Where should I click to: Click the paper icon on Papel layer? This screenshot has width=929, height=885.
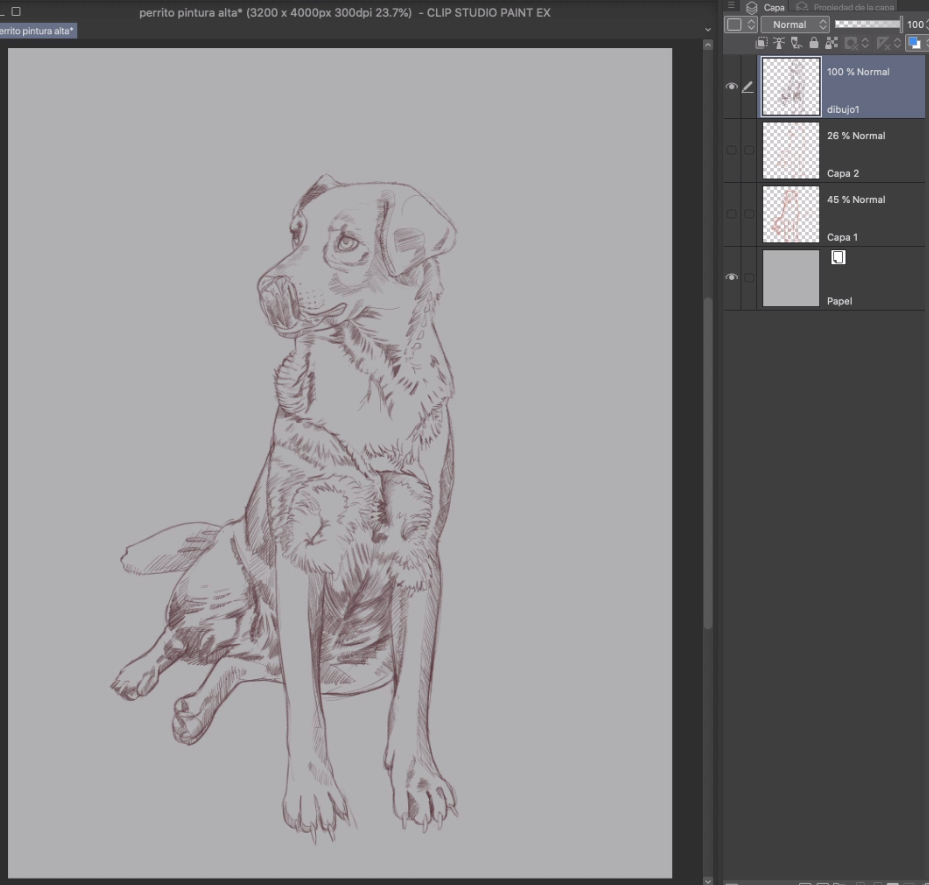pos(838,258)
